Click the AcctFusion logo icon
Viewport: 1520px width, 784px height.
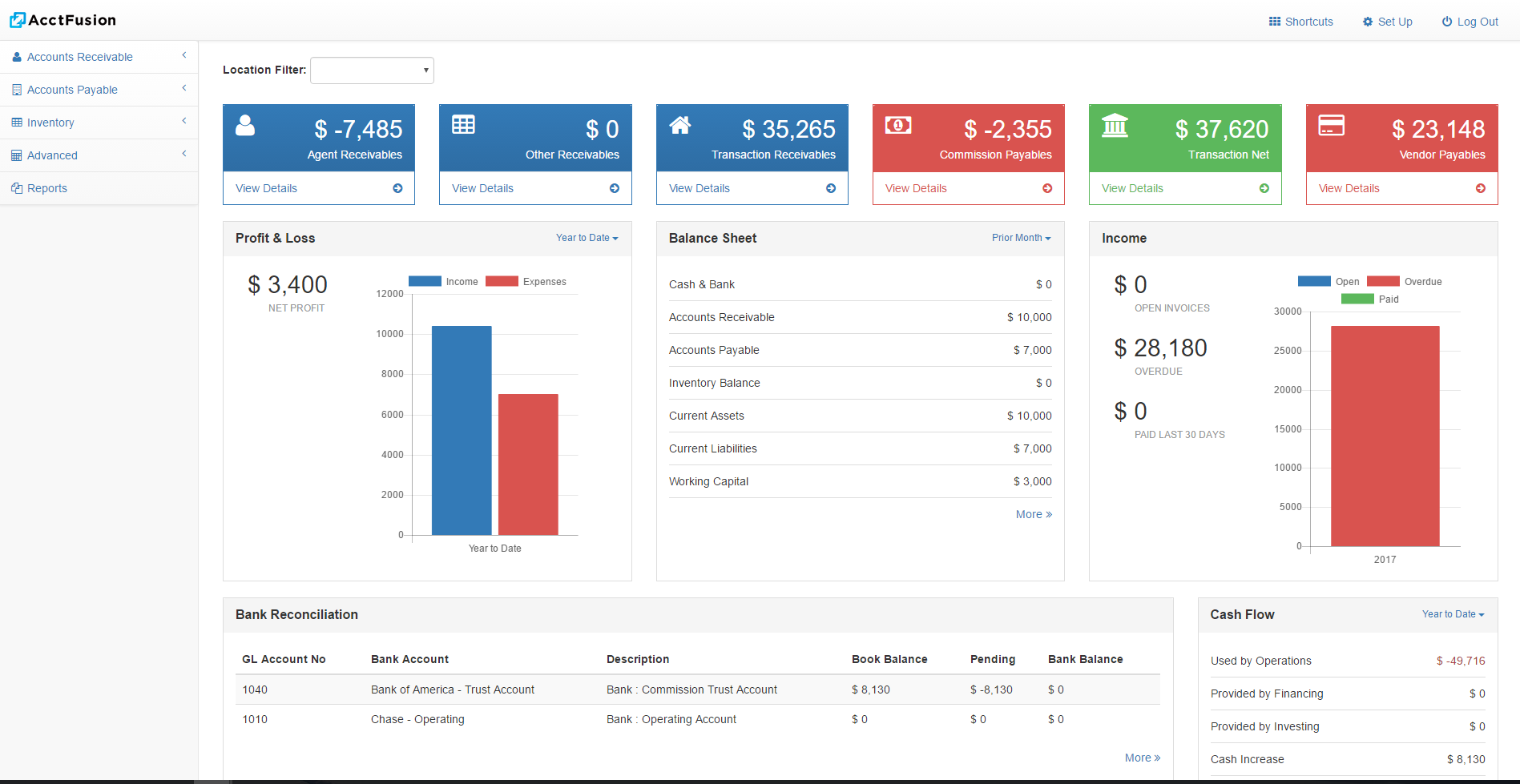[18, 20]
